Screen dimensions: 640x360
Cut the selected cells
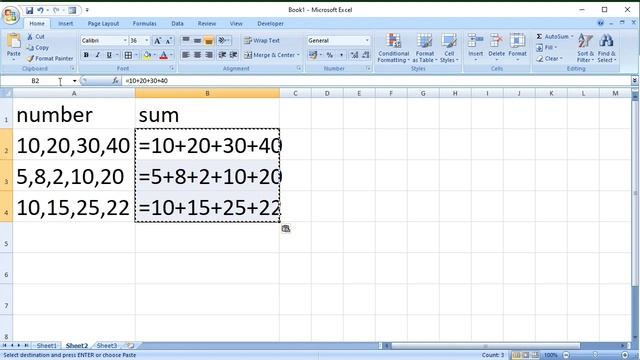(36, 37)
